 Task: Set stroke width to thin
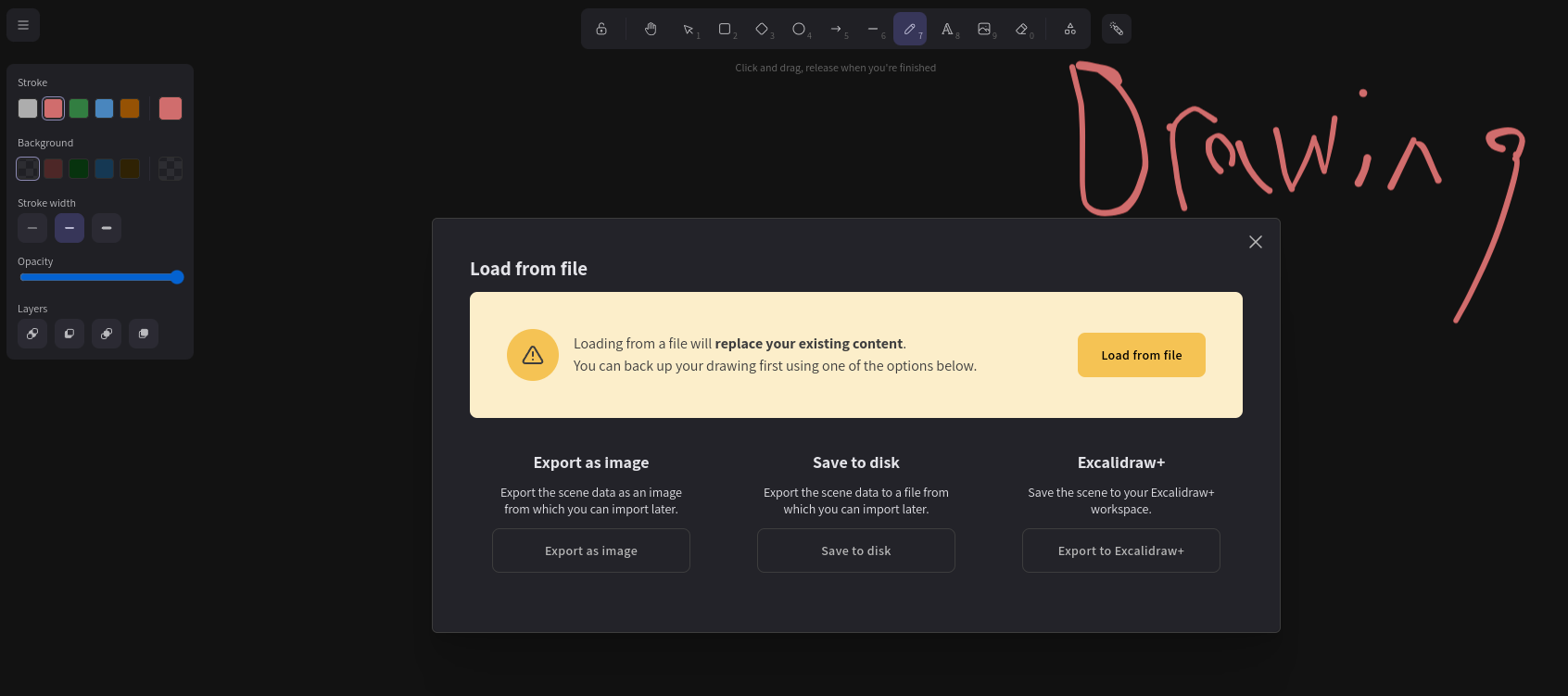tap(32, 228)
